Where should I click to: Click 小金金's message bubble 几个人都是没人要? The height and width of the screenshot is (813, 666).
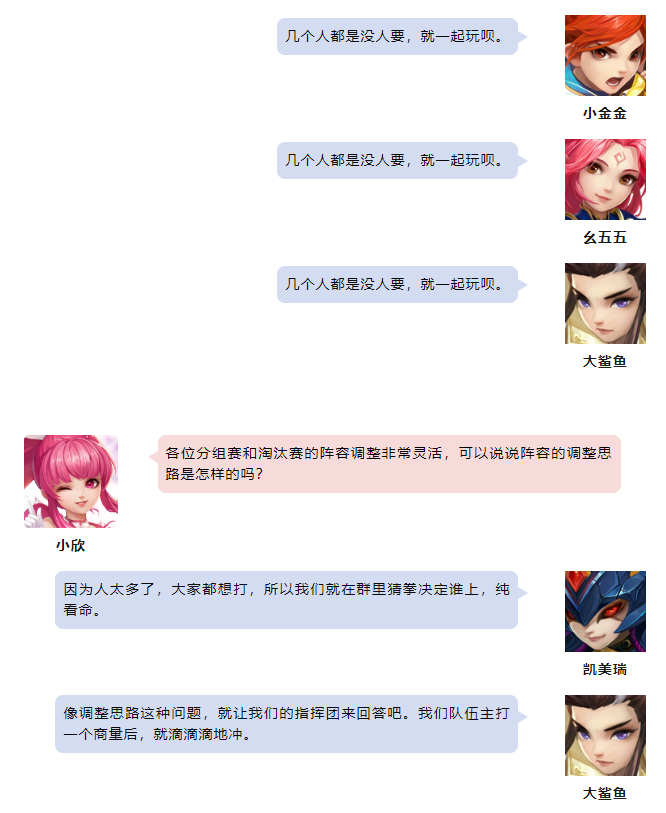397,36
